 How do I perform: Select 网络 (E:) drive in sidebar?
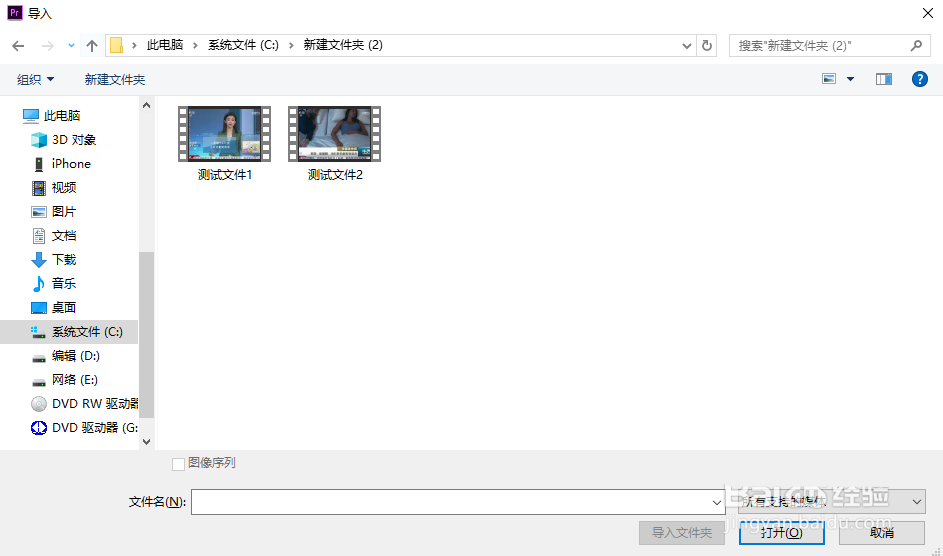(x=64, y=380)
